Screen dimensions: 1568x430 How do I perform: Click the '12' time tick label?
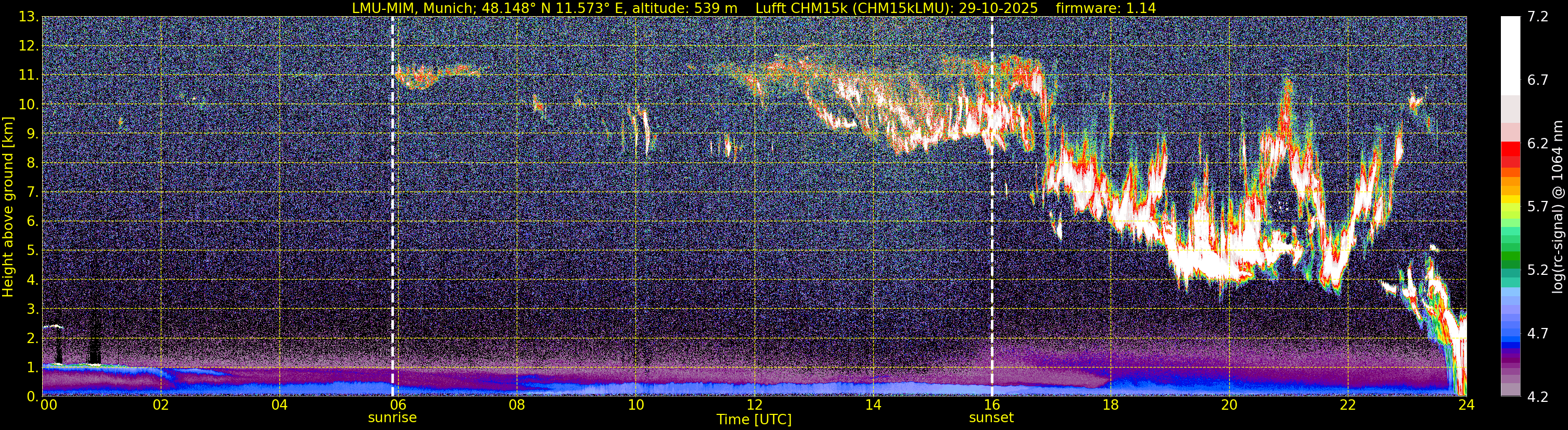click(x=754, y=405)
